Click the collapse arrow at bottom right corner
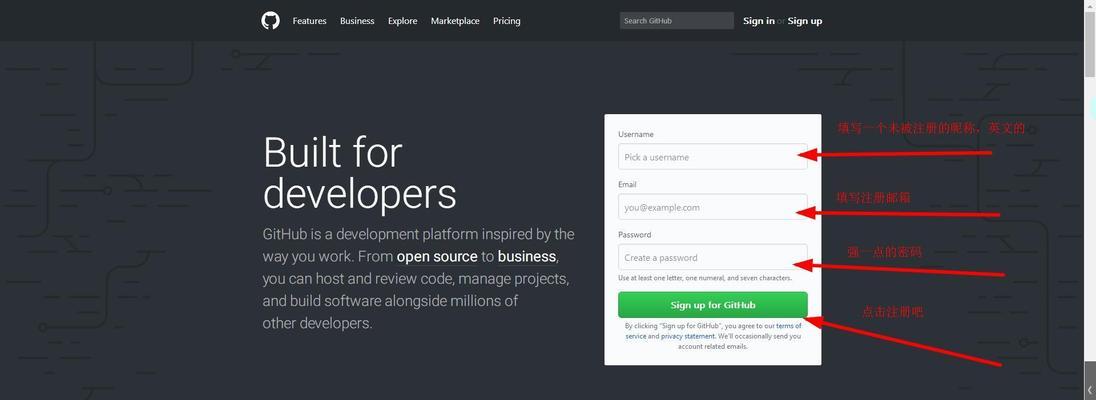This screenshot has height=400, width=1096. (1090, 390)
